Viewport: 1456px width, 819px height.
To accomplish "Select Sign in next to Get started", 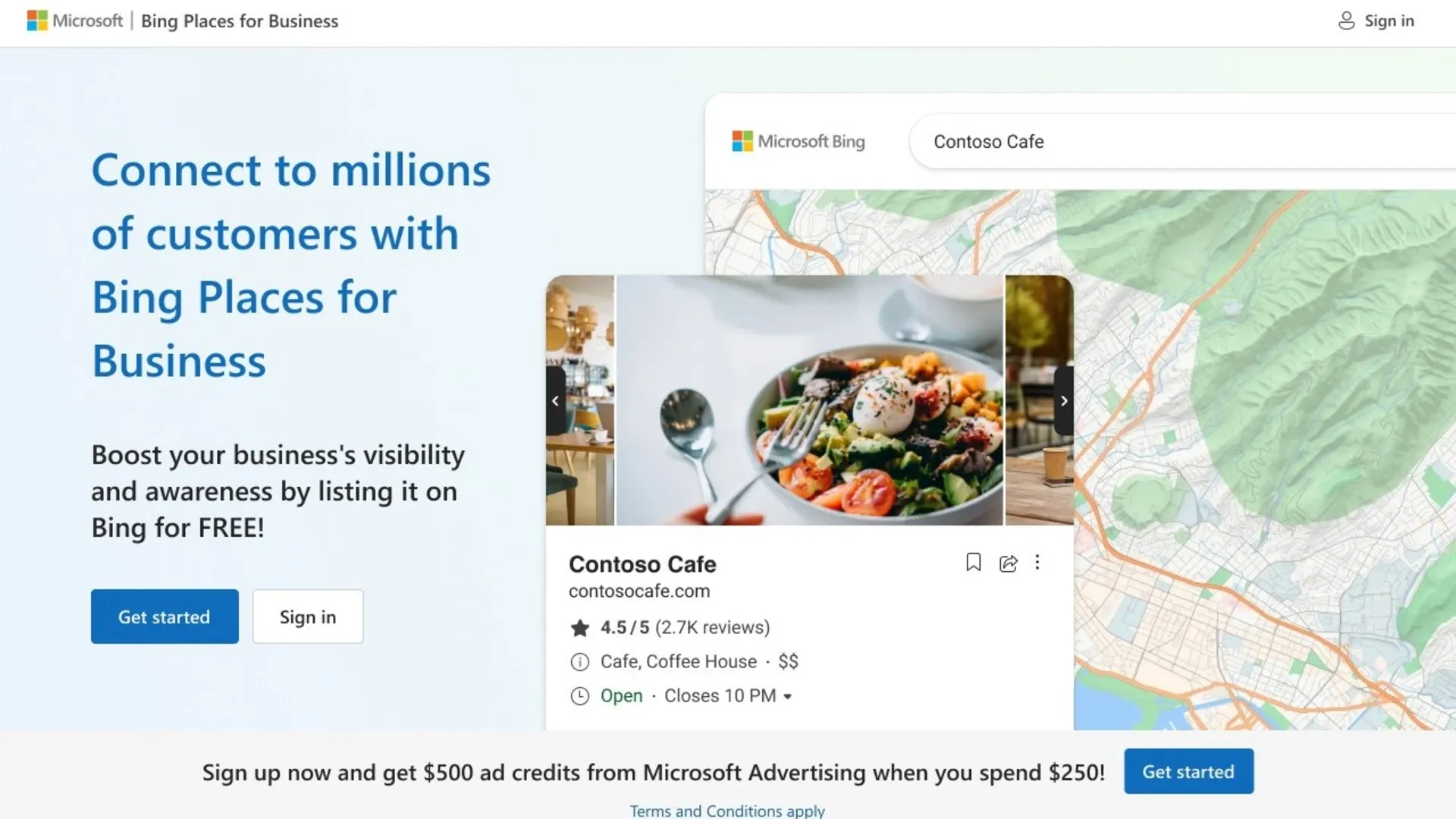I will tap(307, 617).
